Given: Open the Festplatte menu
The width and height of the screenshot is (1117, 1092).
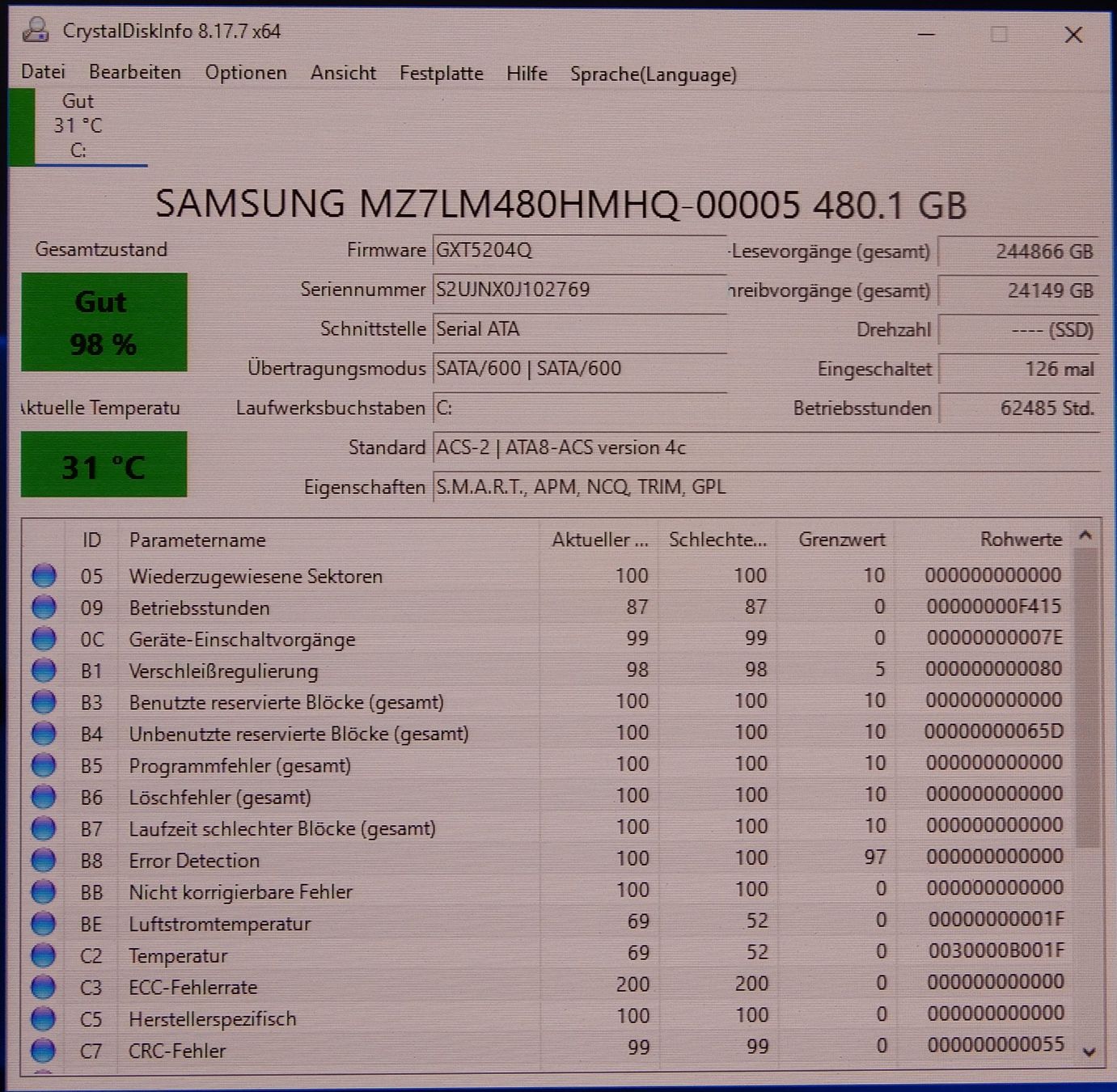Looking at the screenshot, I should (x=441, y=74).
